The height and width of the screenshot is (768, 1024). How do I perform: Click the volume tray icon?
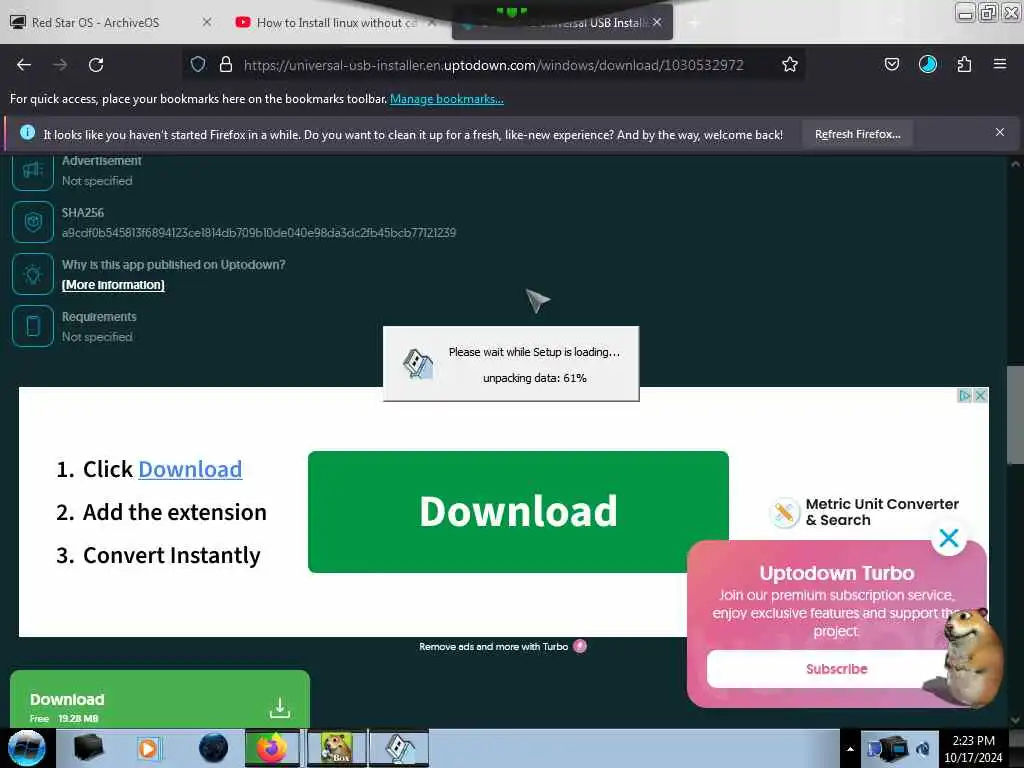click(x=923, y=749)
